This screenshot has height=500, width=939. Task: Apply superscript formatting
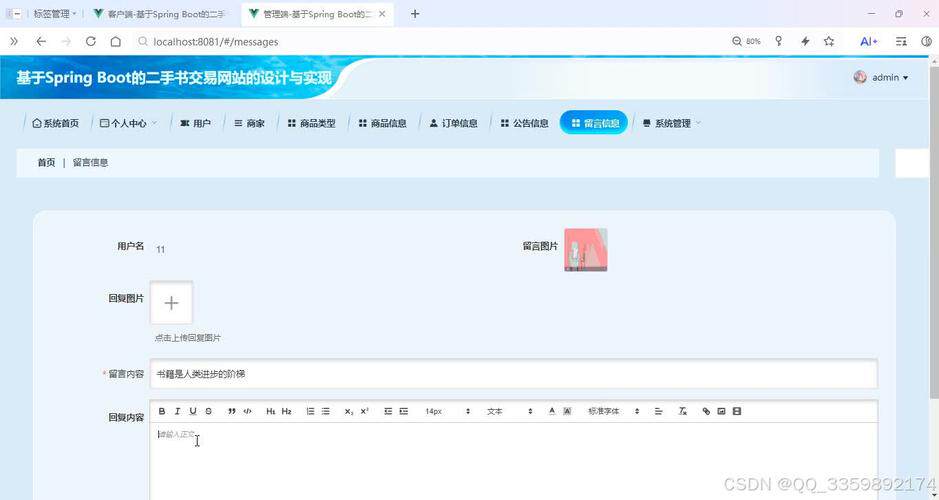[365, 411]
